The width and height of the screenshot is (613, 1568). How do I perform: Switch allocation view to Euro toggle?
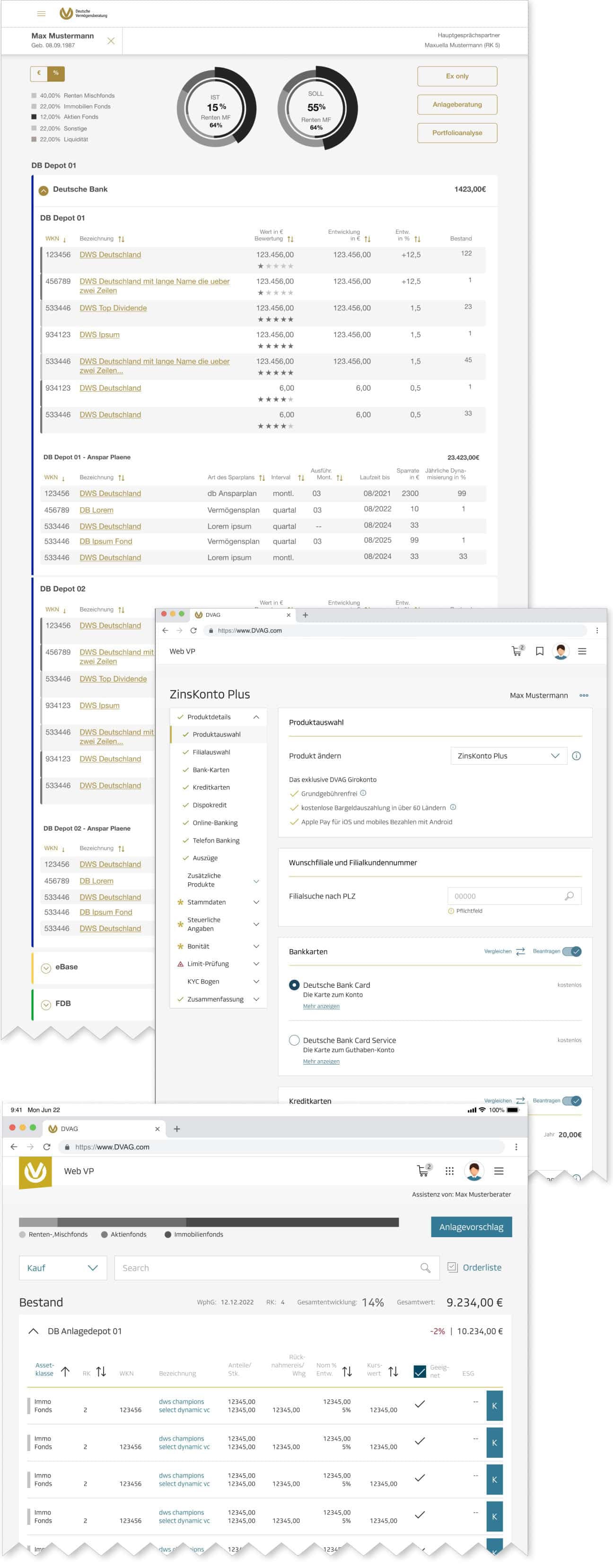(x=39, y=73)
